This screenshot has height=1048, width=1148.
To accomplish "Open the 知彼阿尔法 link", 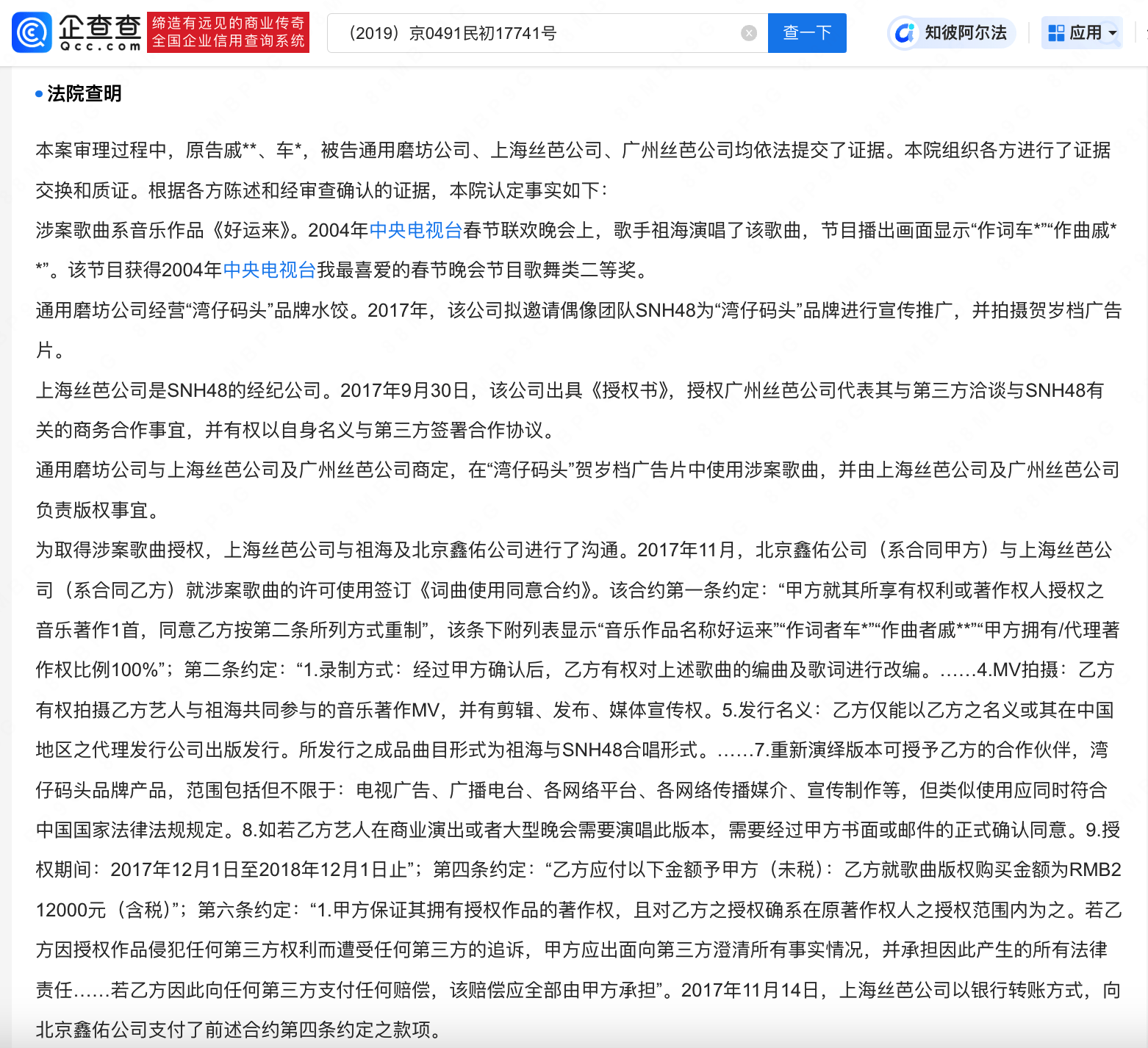I will click(966, 33).
